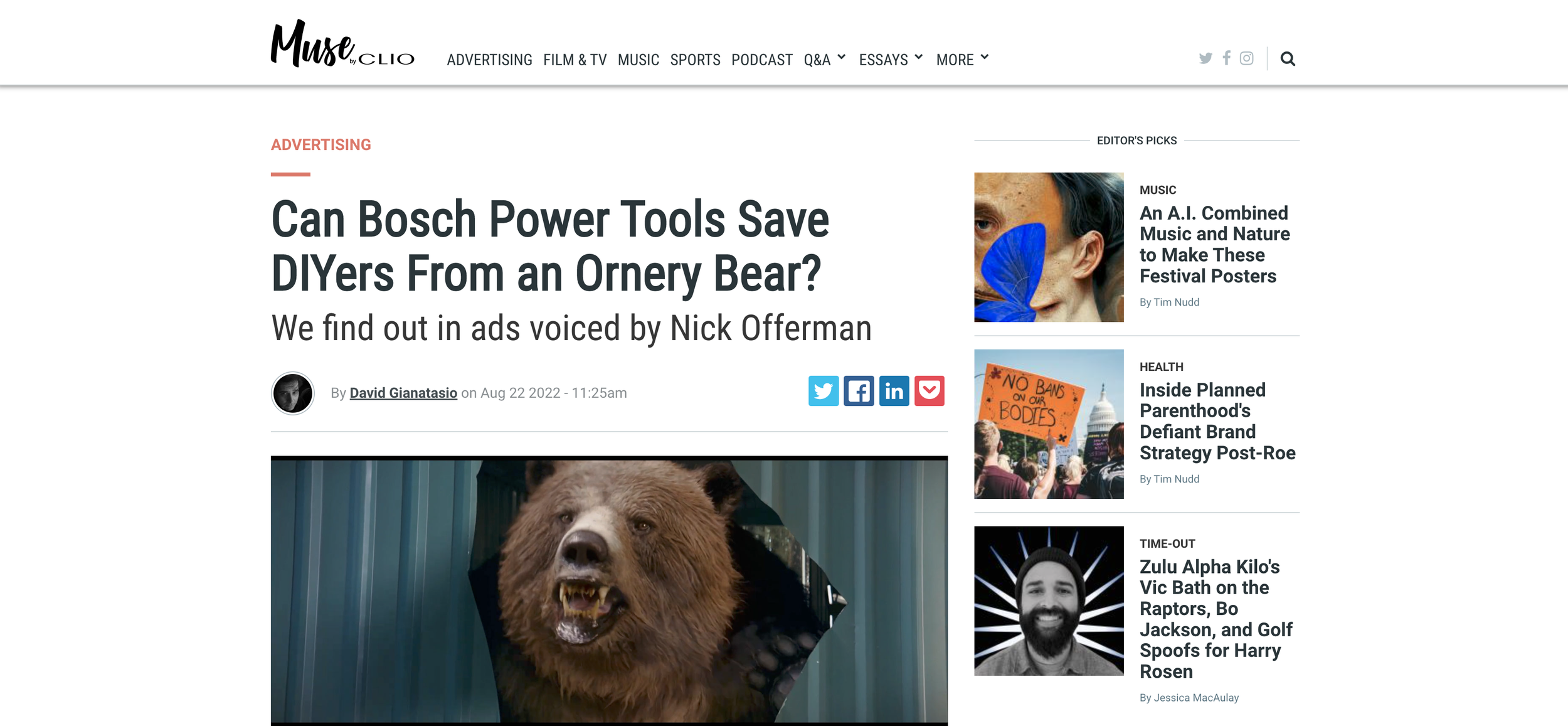Open the Film & TV section
The height and width of the screenshot is (726, 1568).
575,60
